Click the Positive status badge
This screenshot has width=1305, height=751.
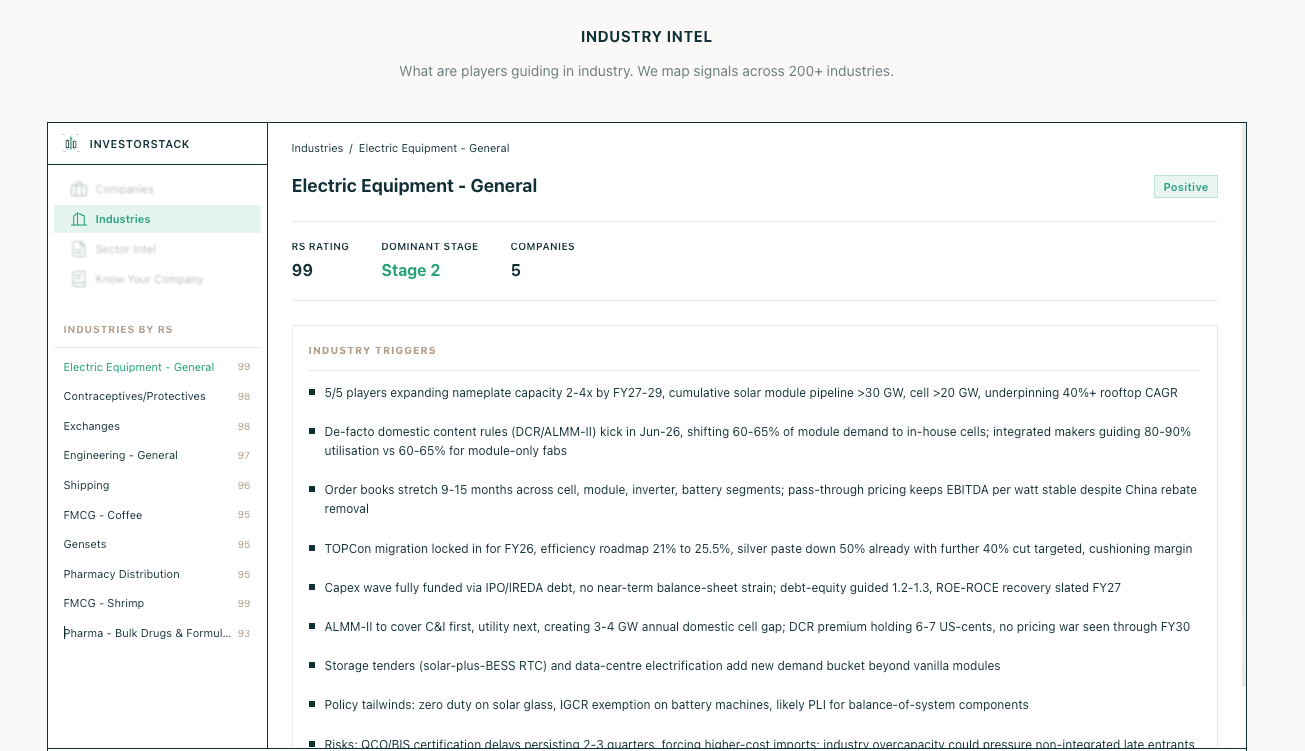point(1185,187)
